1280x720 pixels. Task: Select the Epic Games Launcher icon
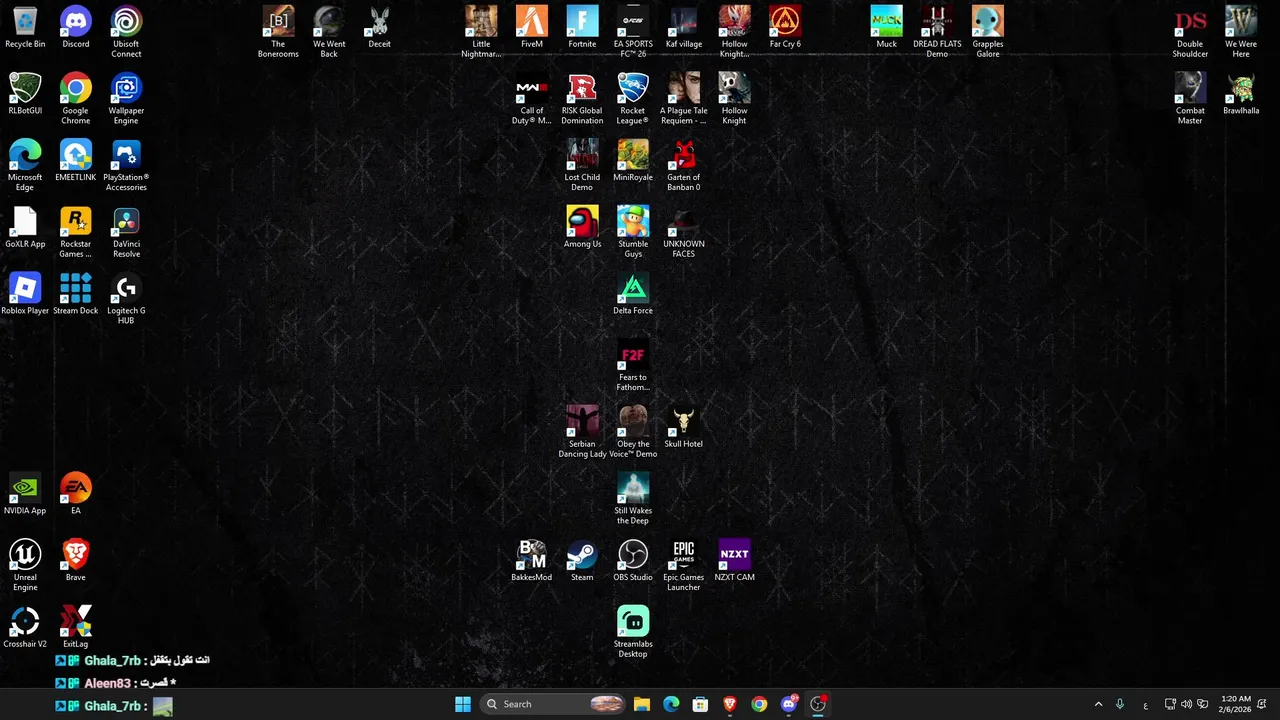[x=683, y=566]
